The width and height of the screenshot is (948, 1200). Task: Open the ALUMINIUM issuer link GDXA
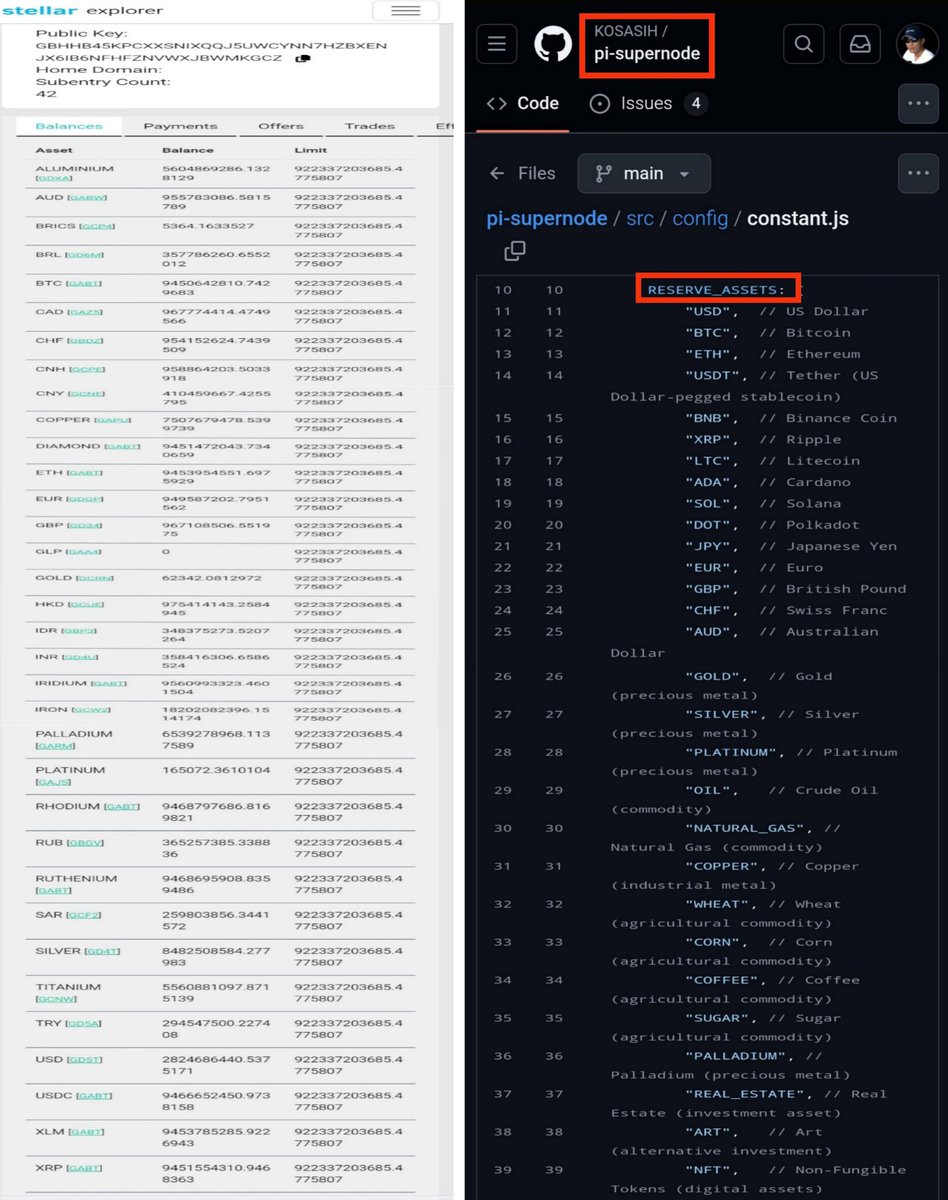point(54,178)
